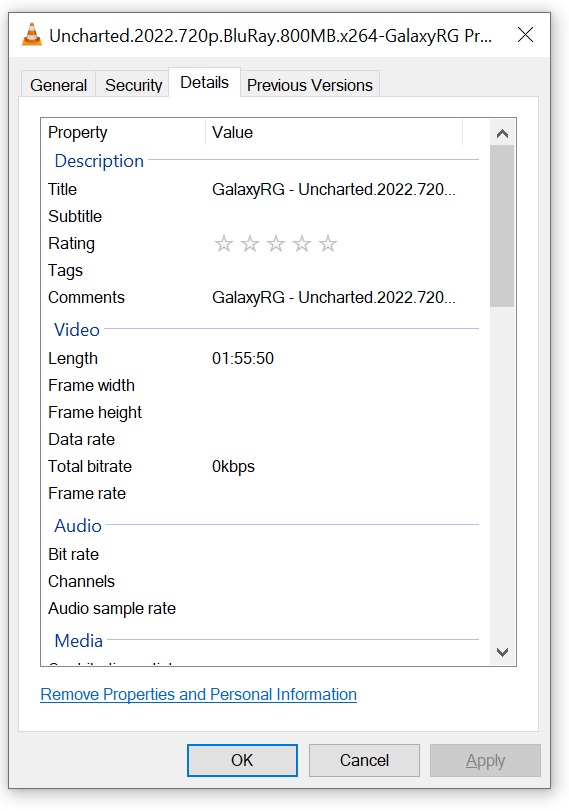Image resolution: width=569 pixels, height=811 pixels.
Task: Click the vertical scrollbar thumb
Action: [x=502, y=226]
